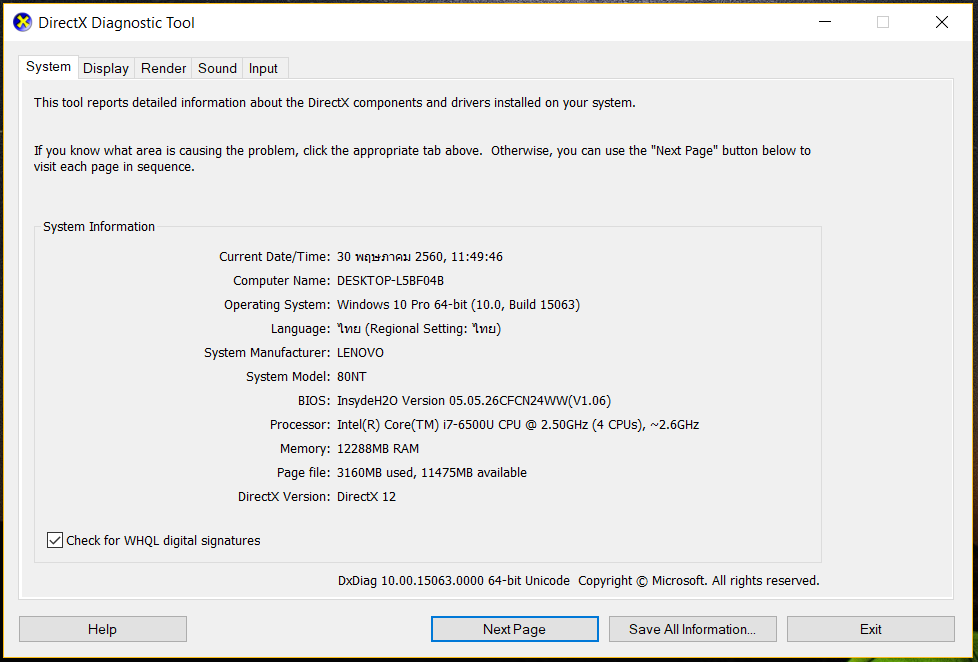Open the Display tab
The image size is (978, 662).
106,69
